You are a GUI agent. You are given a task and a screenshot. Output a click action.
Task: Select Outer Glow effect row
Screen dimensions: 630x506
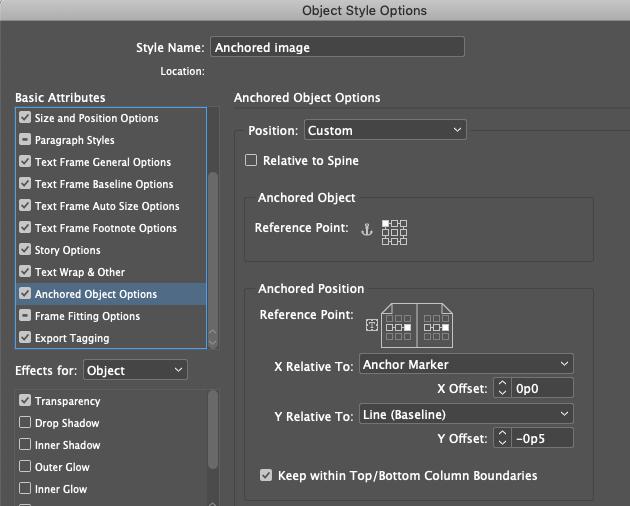click(111, 467)
